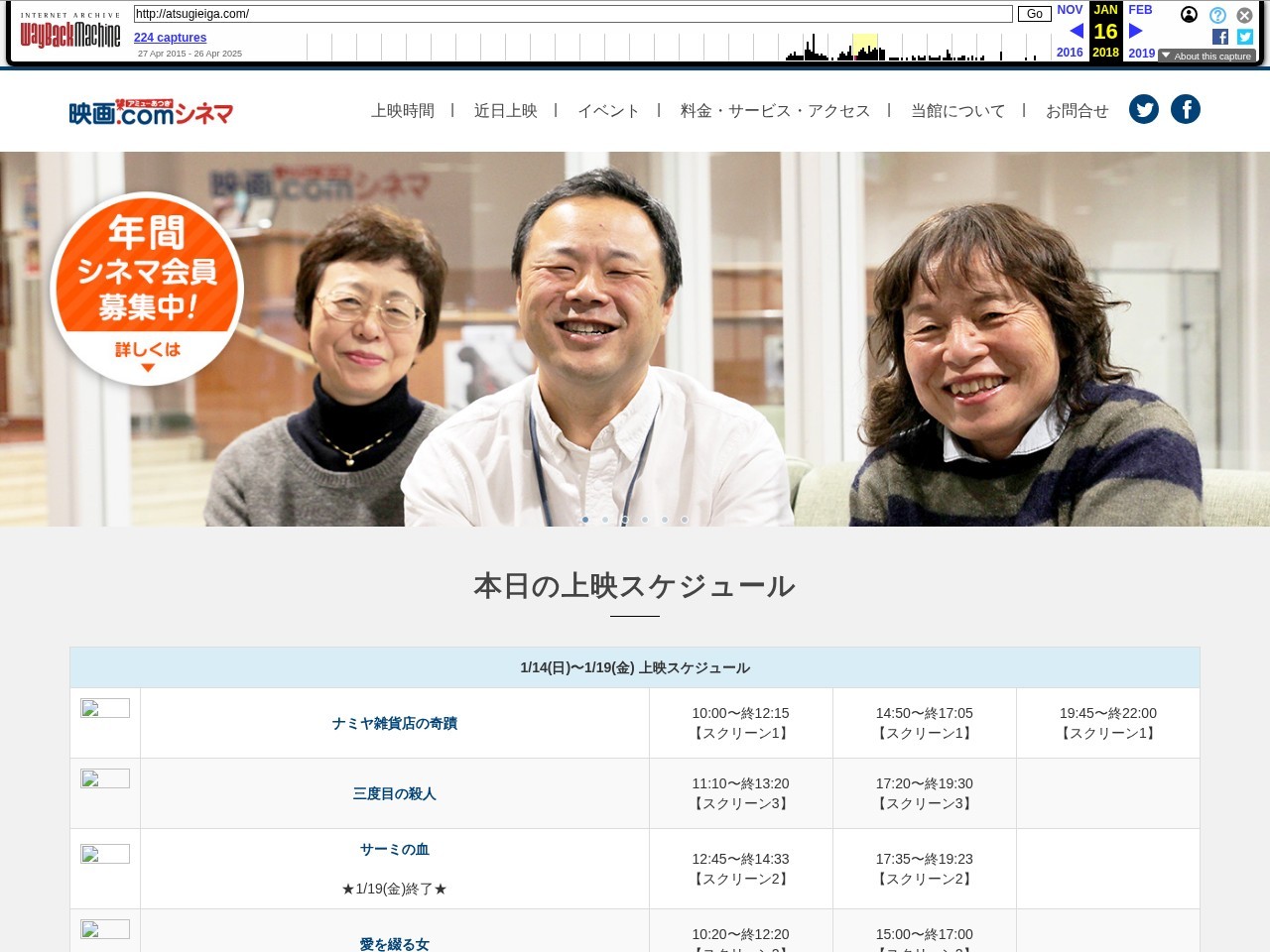Open the site's Twitter icon in header

pos(1143,110)
